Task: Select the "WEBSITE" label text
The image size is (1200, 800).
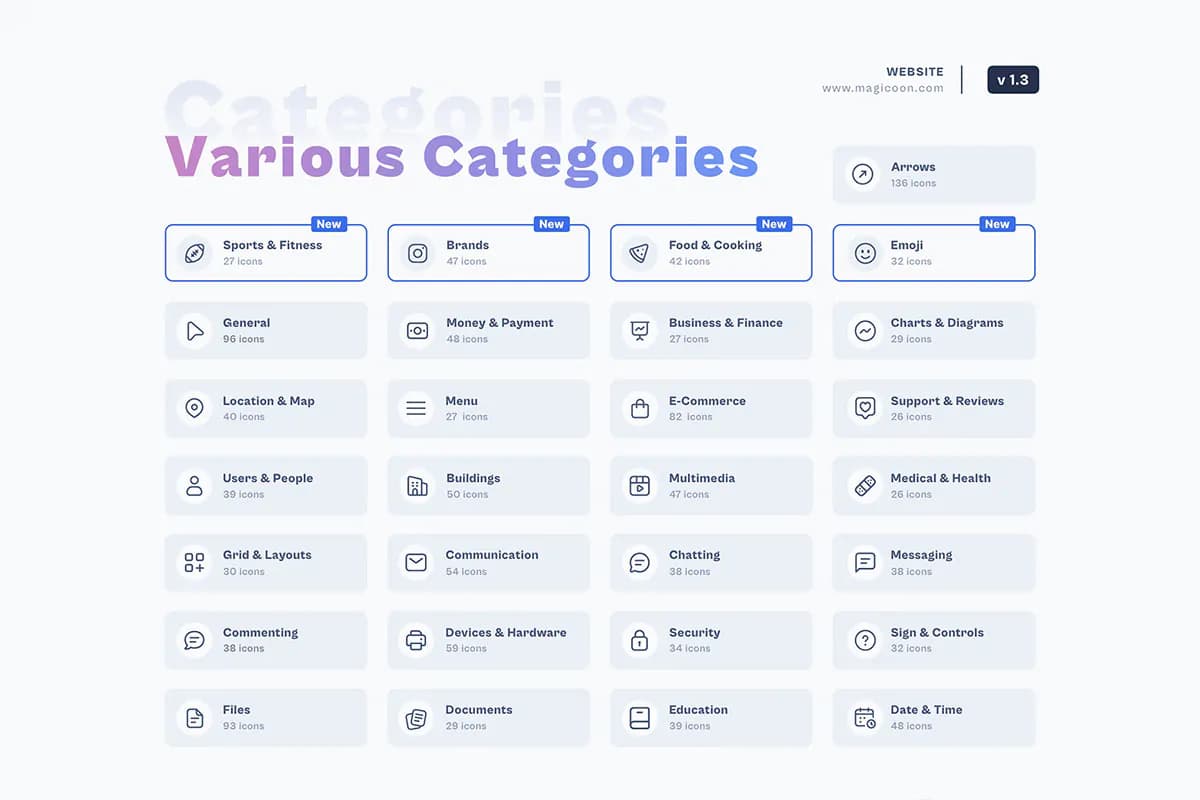Action: (915, 72)
